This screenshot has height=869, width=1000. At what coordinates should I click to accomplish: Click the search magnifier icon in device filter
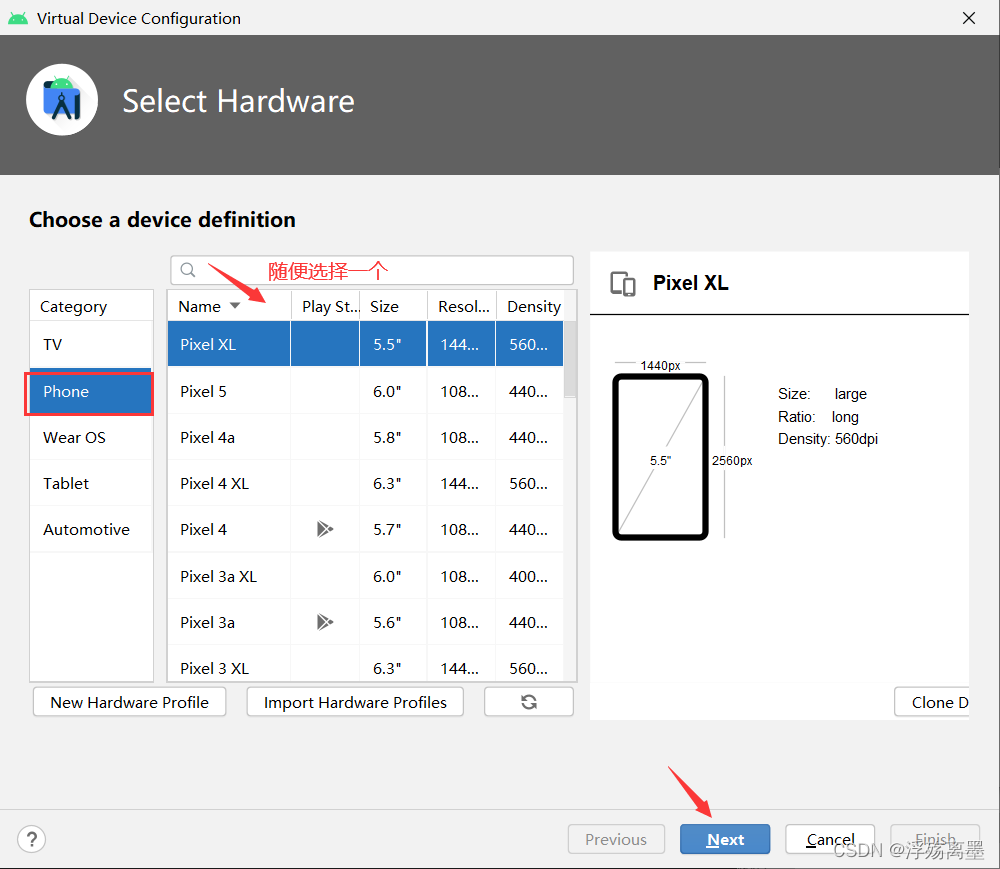(188, 270)
